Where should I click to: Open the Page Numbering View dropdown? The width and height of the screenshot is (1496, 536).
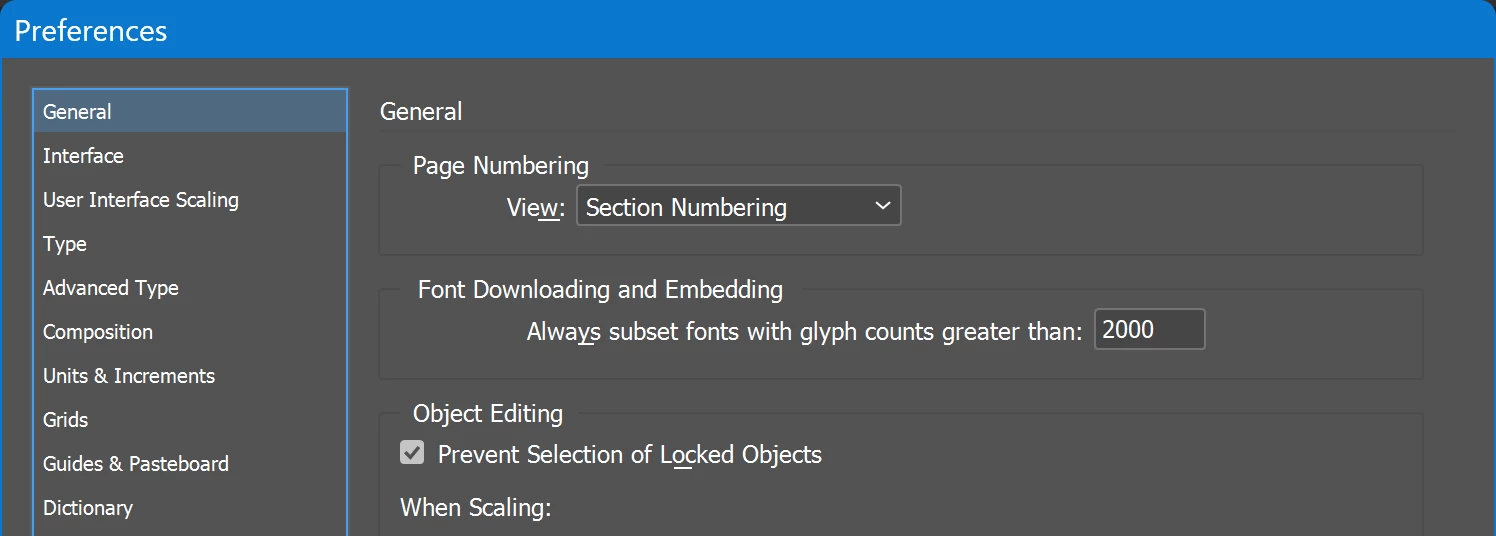[739, 206]
